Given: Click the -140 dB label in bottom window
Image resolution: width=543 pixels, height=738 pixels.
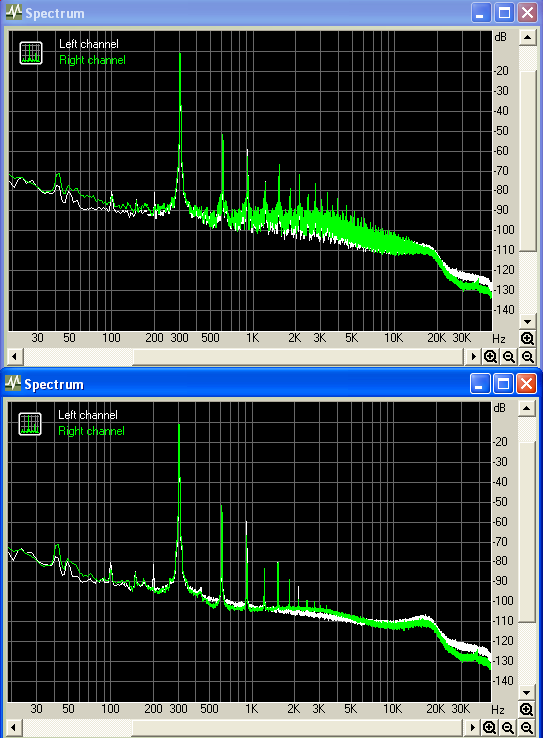Looking at the screenshot, I should (x=503, y=681).
